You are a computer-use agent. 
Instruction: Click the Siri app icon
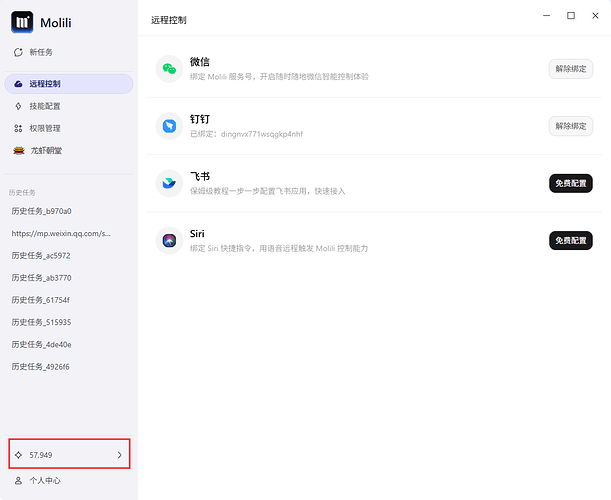pyautogui.click(x=169, y=240)
